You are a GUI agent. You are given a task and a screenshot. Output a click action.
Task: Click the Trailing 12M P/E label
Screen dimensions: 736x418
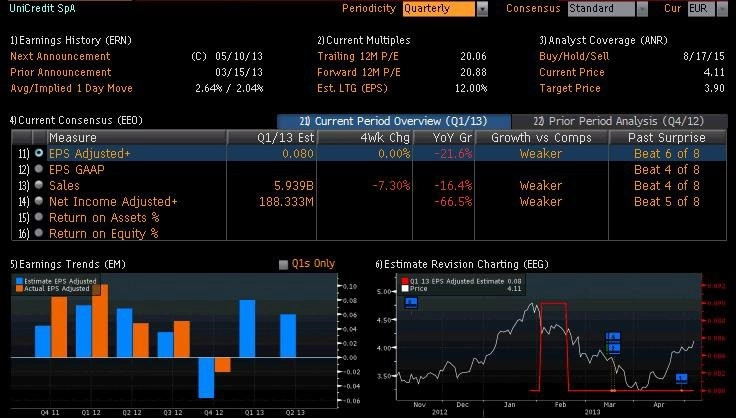358,56
